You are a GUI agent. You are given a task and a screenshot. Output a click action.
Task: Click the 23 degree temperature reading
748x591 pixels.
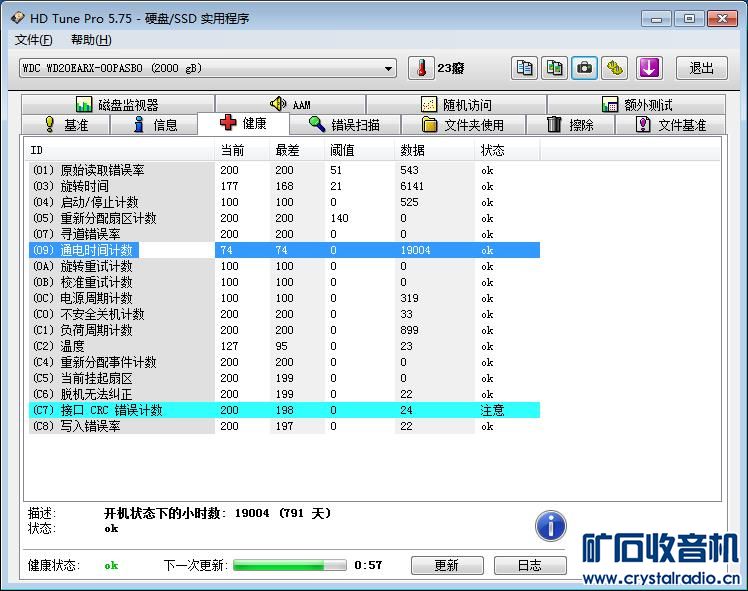click(x=451, y=68)
